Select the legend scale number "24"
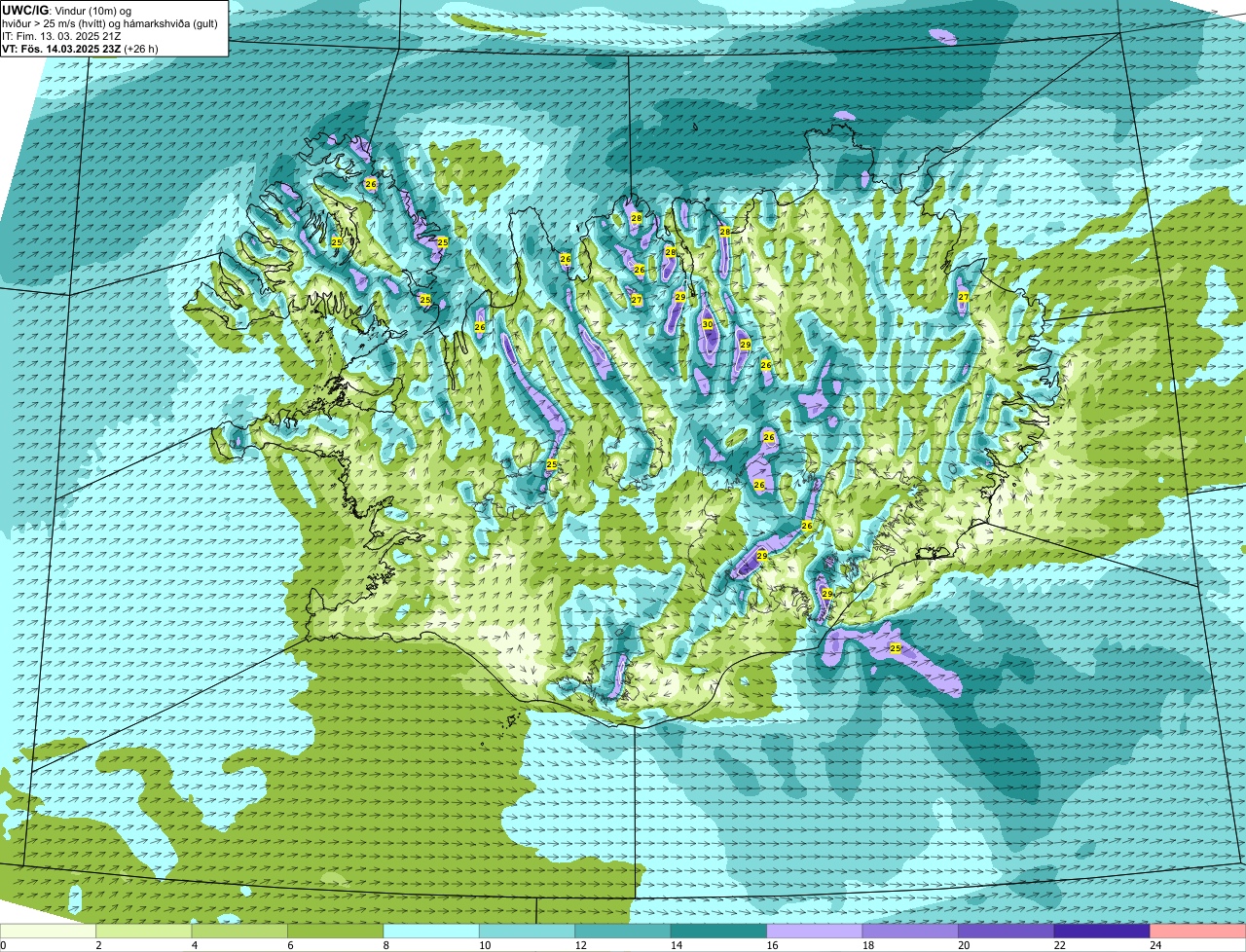 [x=1154, y=945]
